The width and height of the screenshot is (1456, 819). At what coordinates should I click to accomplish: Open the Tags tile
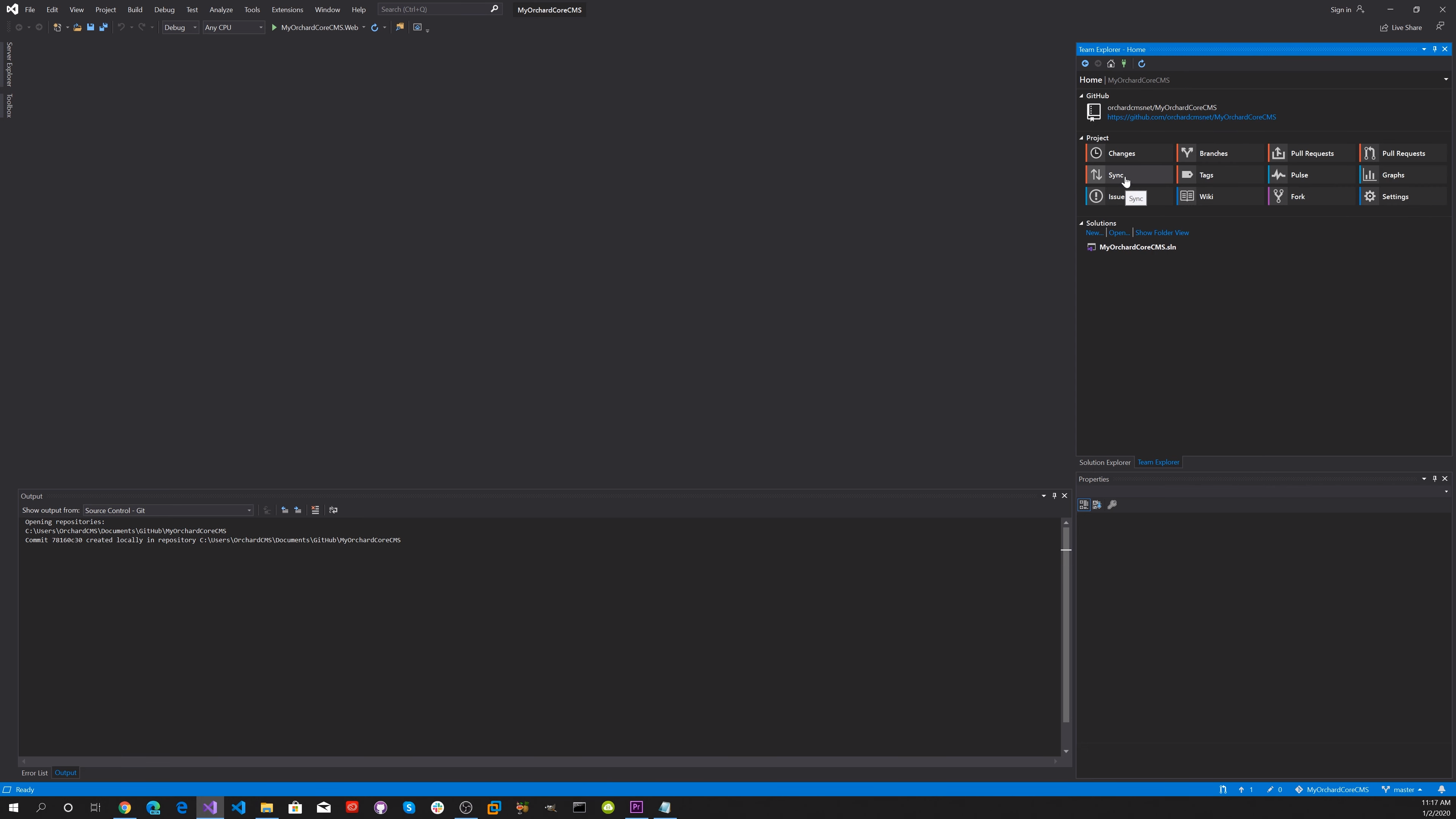coord(1220,175)
